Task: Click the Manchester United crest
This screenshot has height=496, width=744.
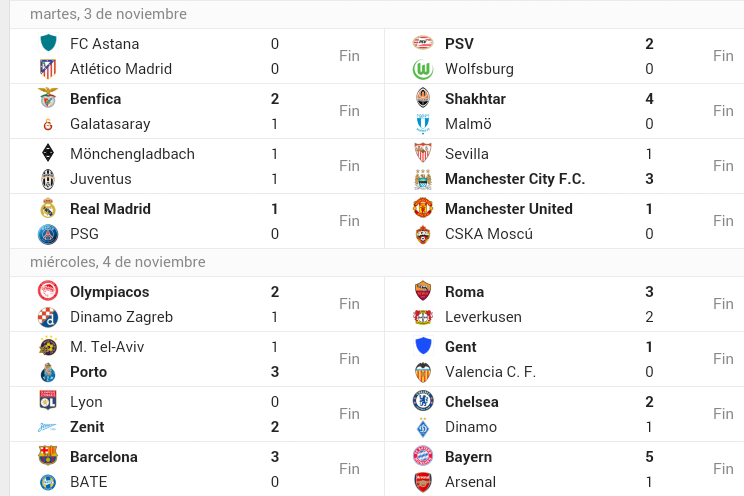Action: click(x=423, y=209)
